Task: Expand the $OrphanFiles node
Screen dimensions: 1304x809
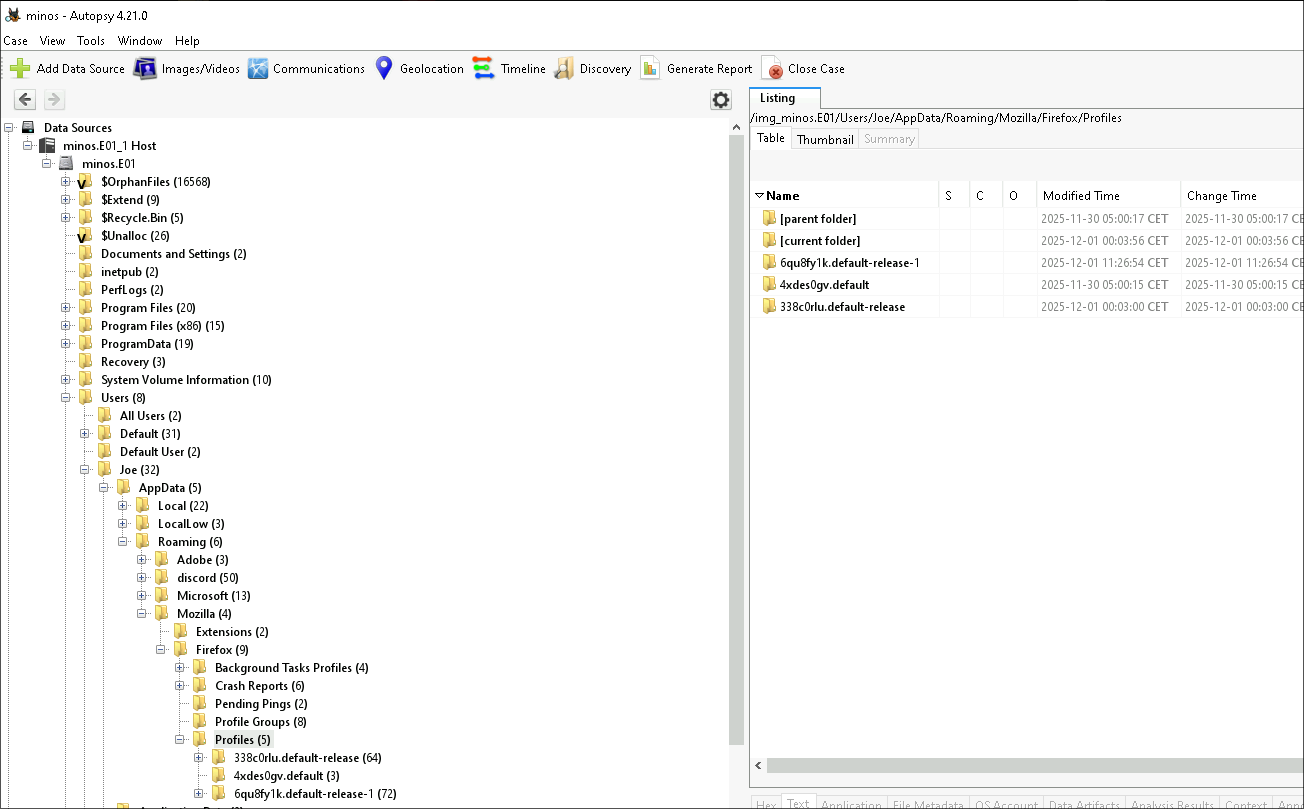Action: [66, 182]
